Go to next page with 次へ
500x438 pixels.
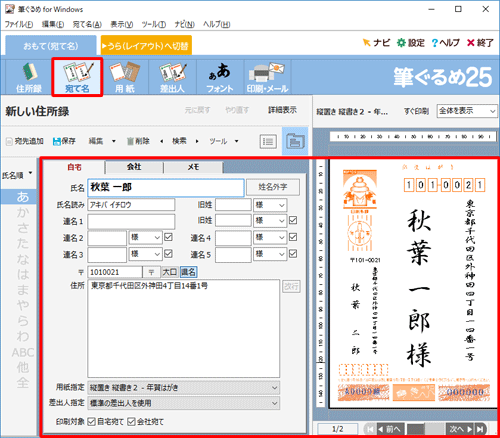460,429
